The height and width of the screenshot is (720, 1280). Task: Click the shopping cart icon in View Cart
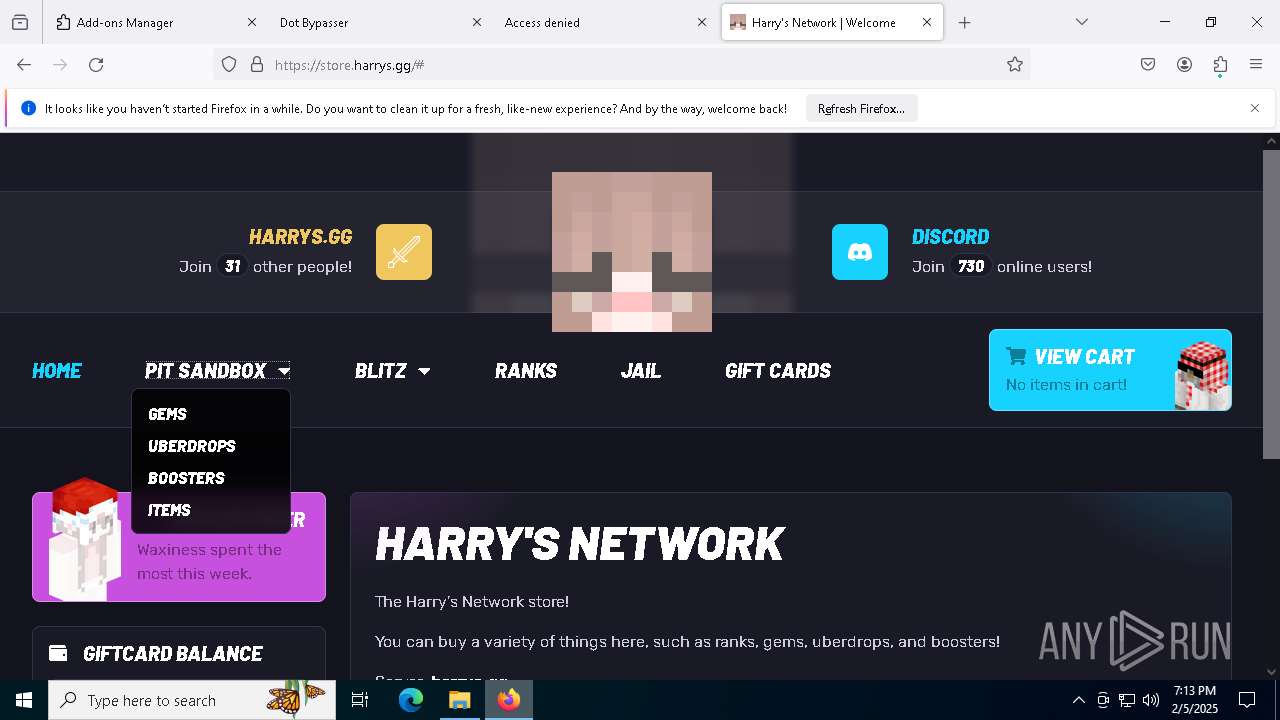[1016, 356]
